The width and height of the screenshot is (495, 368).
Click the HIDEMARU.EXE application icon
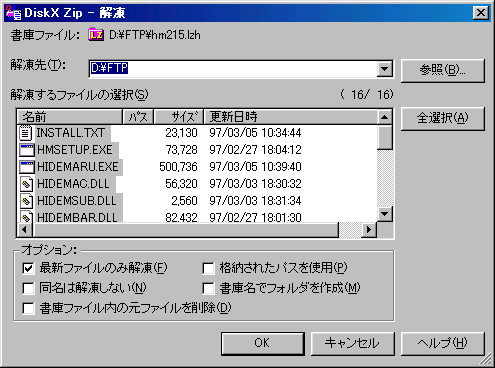[x=27, y=167]
